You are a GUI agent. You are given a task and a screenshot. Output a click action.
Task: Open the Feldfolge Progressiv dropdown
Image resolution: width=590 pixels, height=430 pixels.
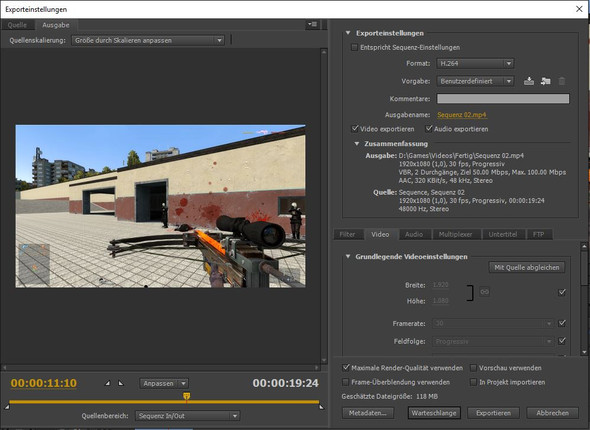click(x=493, y=341)
